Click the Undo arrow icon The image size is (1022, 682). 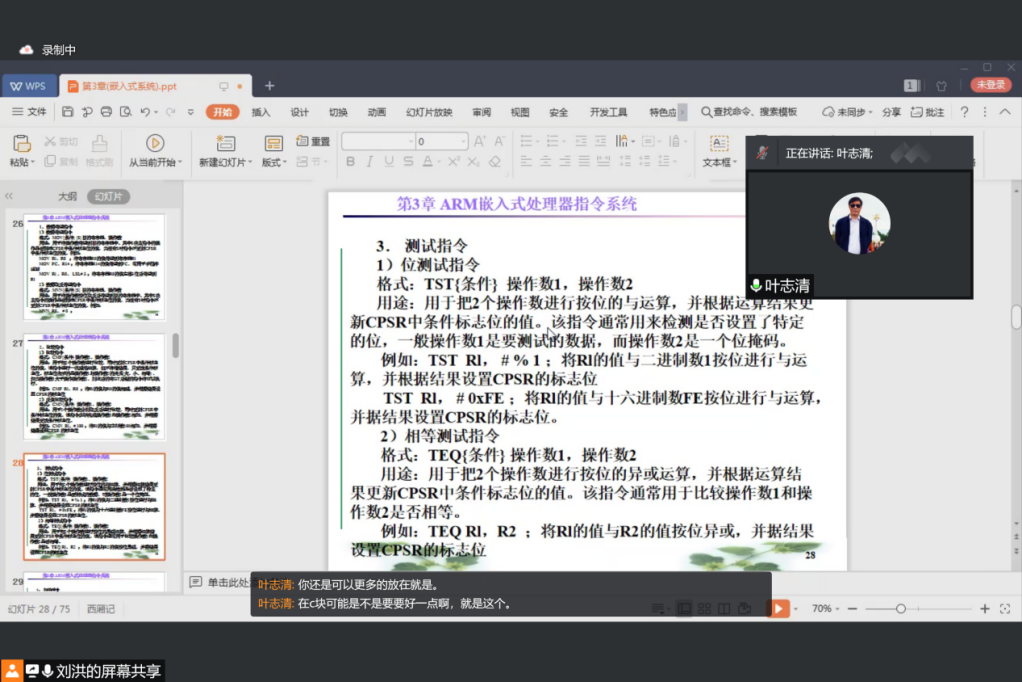tap(145, 112)
